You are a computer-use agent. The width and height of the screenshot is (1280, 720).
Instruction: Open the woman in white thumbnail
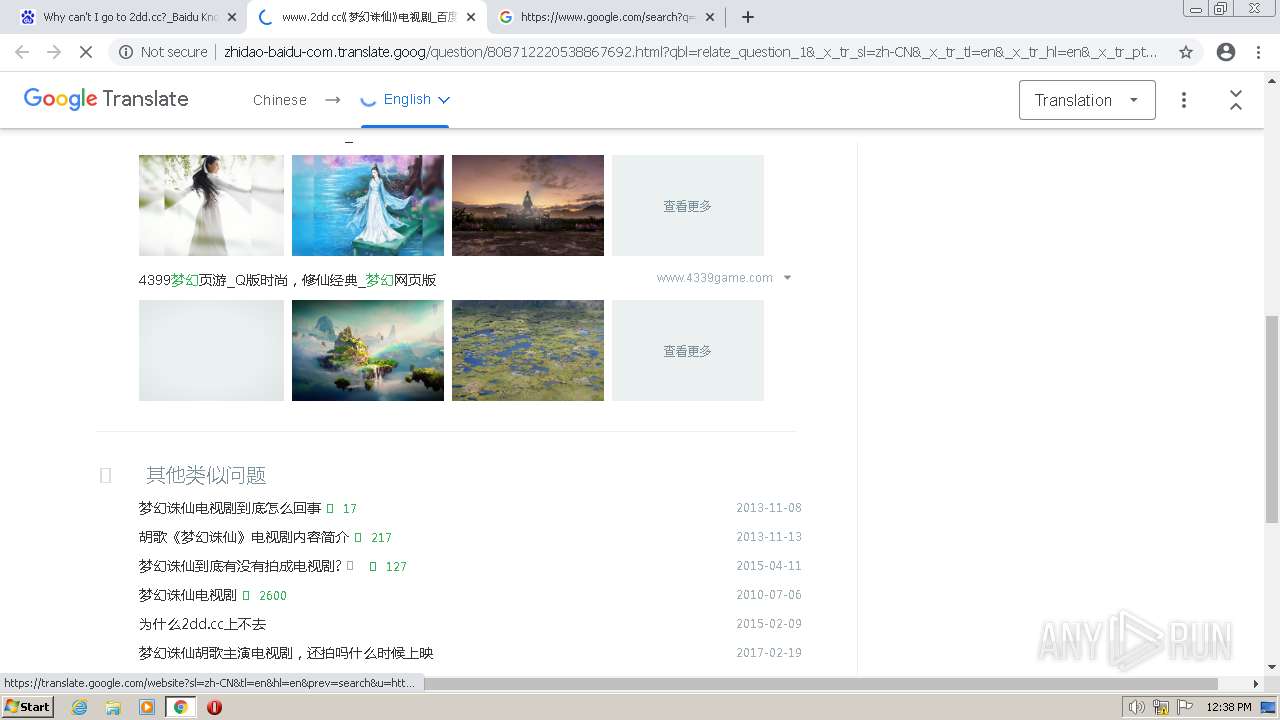tap(211, 205)
